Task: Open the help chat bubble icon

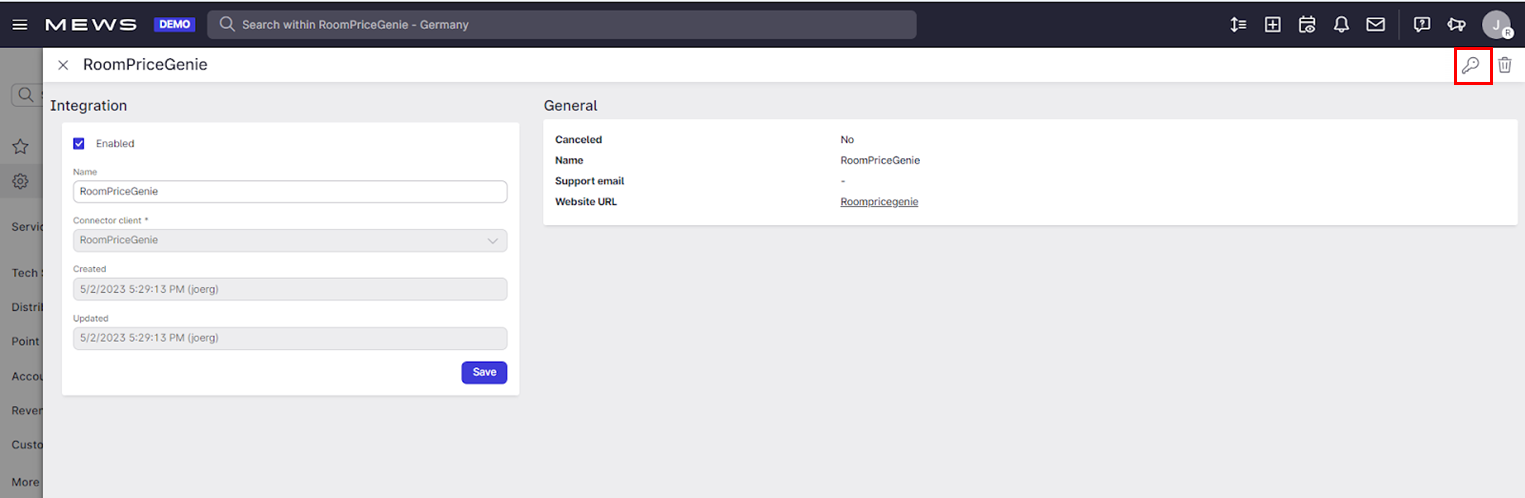Action: point(1421,25)
